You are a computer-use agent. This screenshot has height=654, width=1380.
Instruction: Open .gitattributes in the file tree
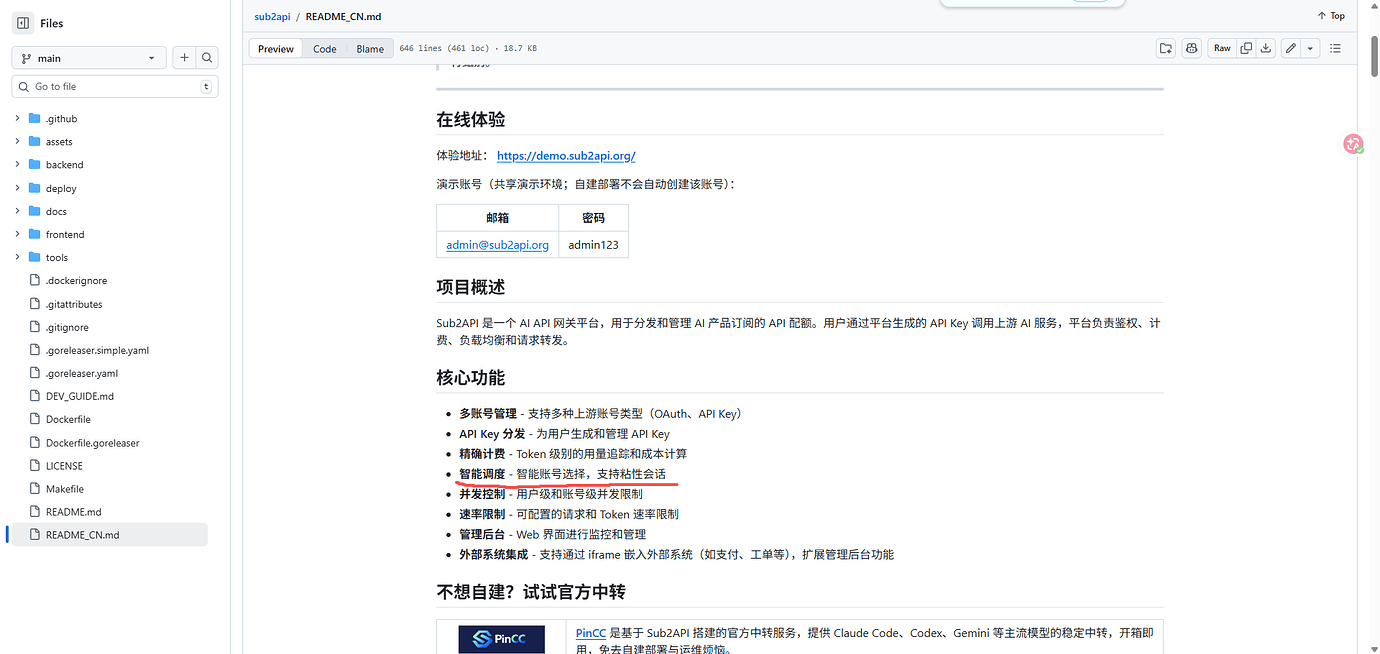pyautogui.click(x=74, y=304)
